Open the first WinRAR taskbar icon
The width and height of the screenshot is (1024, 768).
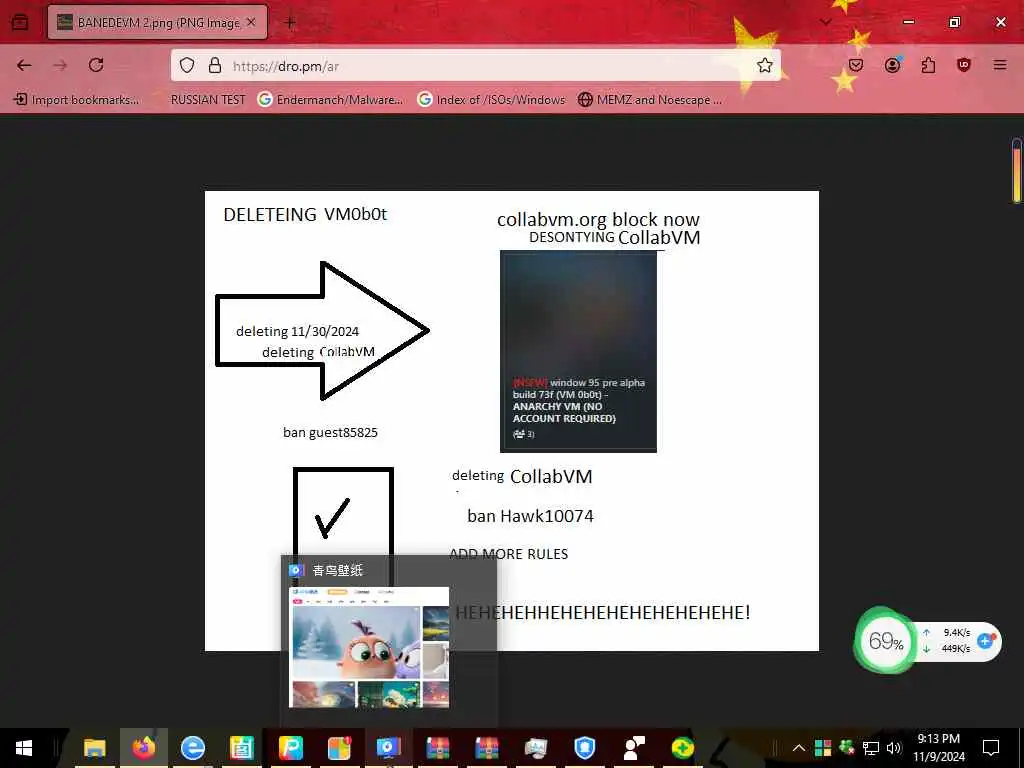pos(438,748)
